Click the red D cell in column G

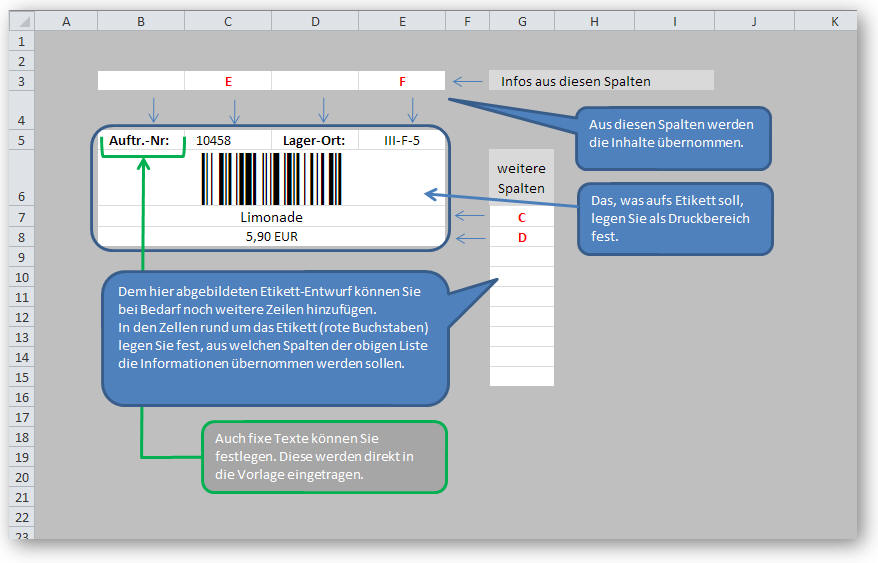522,238
